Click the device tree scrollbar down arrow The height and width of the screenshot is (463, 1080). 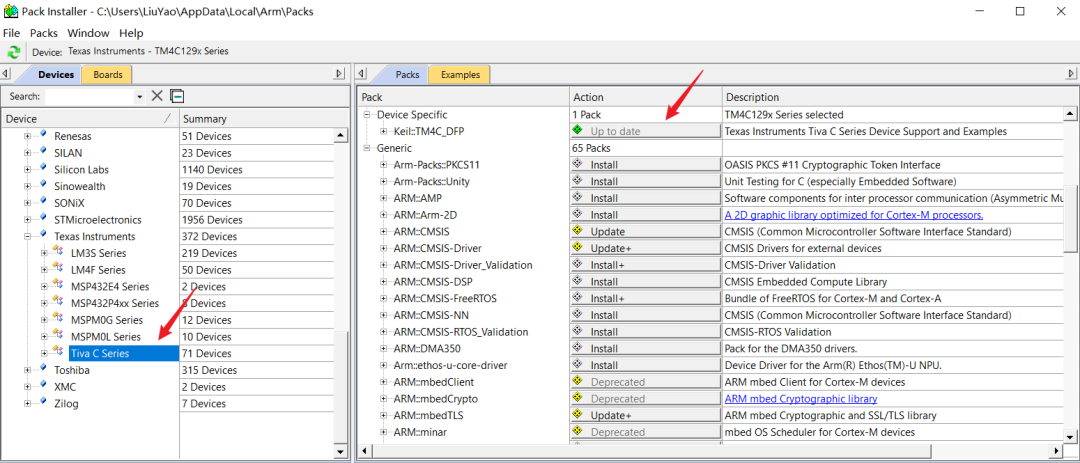(340, 452)
